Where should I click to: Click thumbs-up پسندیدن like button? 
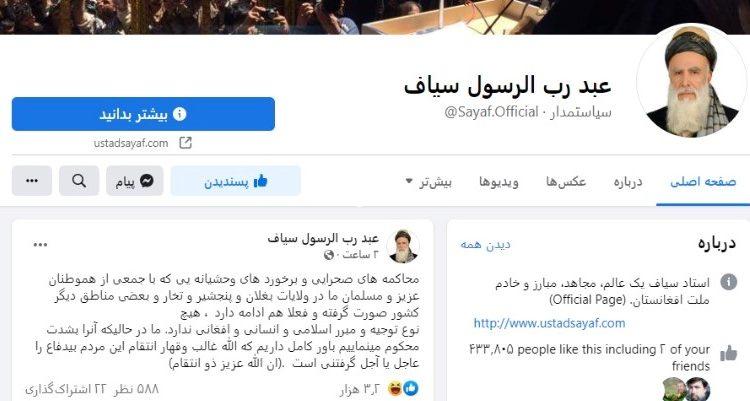[x=235, y=181]
